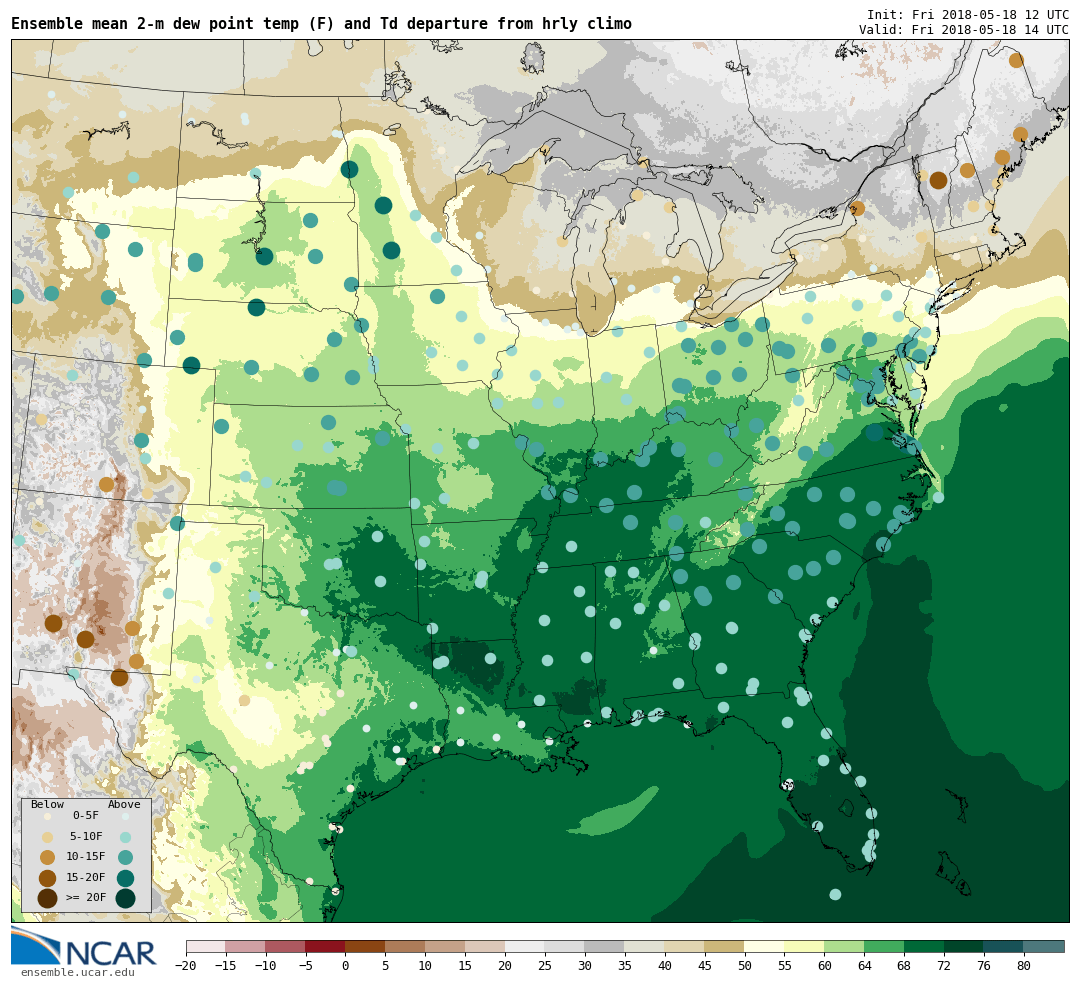Click the 'Below' legend heading
The image size is (1080, 985).
[x=48, y=805]
